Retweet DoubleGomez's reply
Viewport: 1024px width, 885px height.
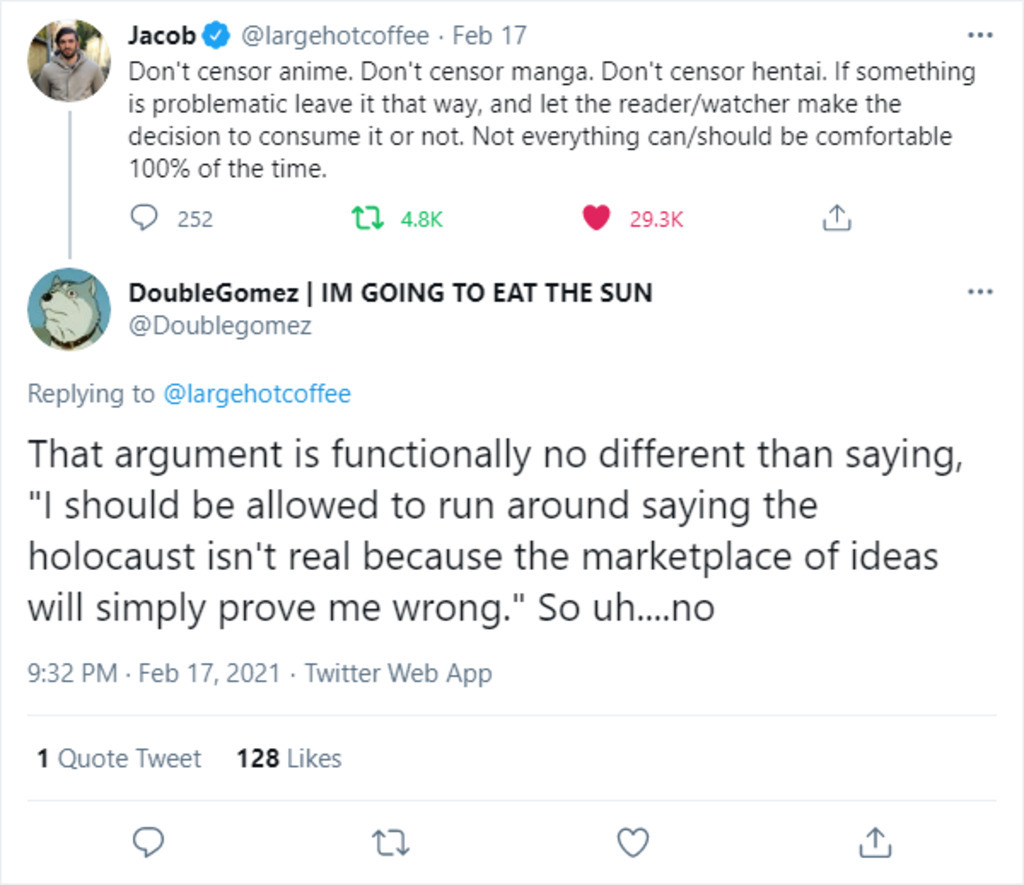click(x=391, y=842)
